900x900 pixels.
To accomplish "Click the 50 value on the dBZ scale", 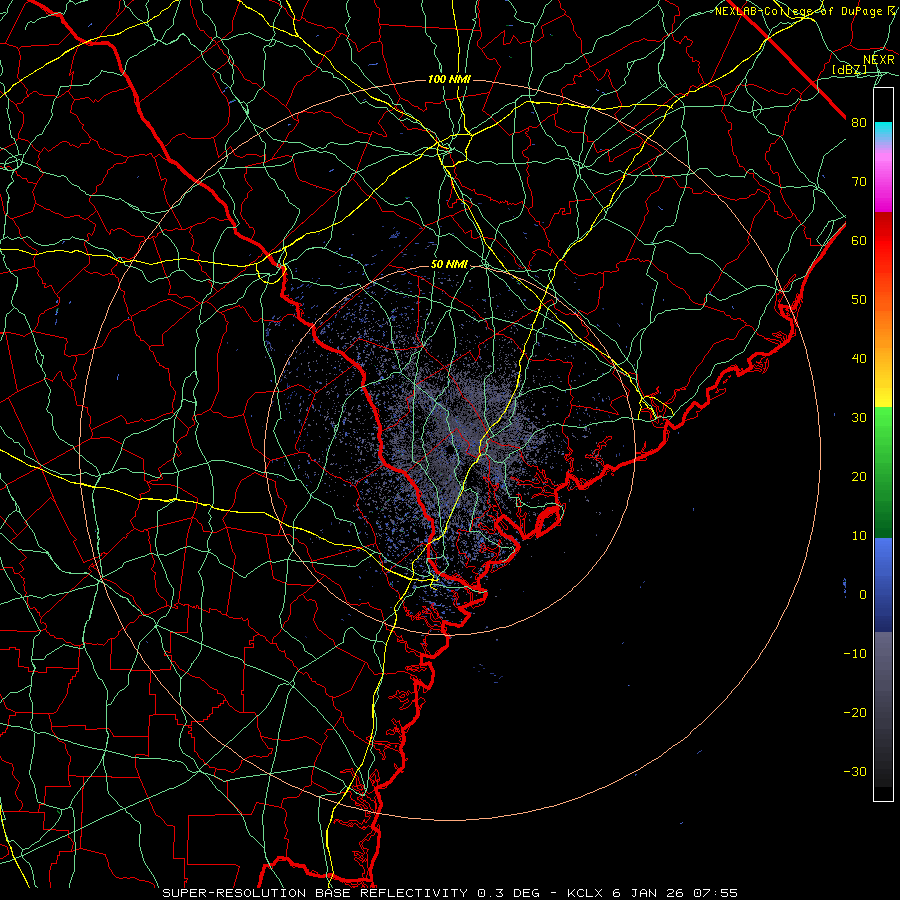I will point(859,300).
